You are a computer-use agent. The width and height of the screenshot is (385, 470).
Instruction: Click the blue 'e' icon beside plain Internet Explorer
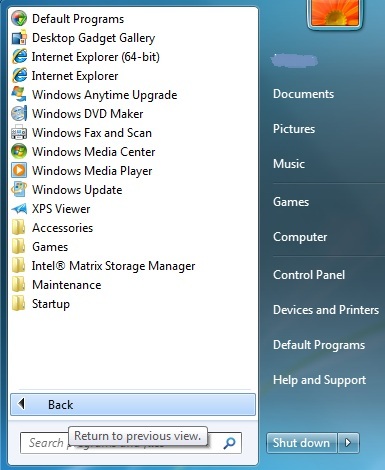point(19,75)
